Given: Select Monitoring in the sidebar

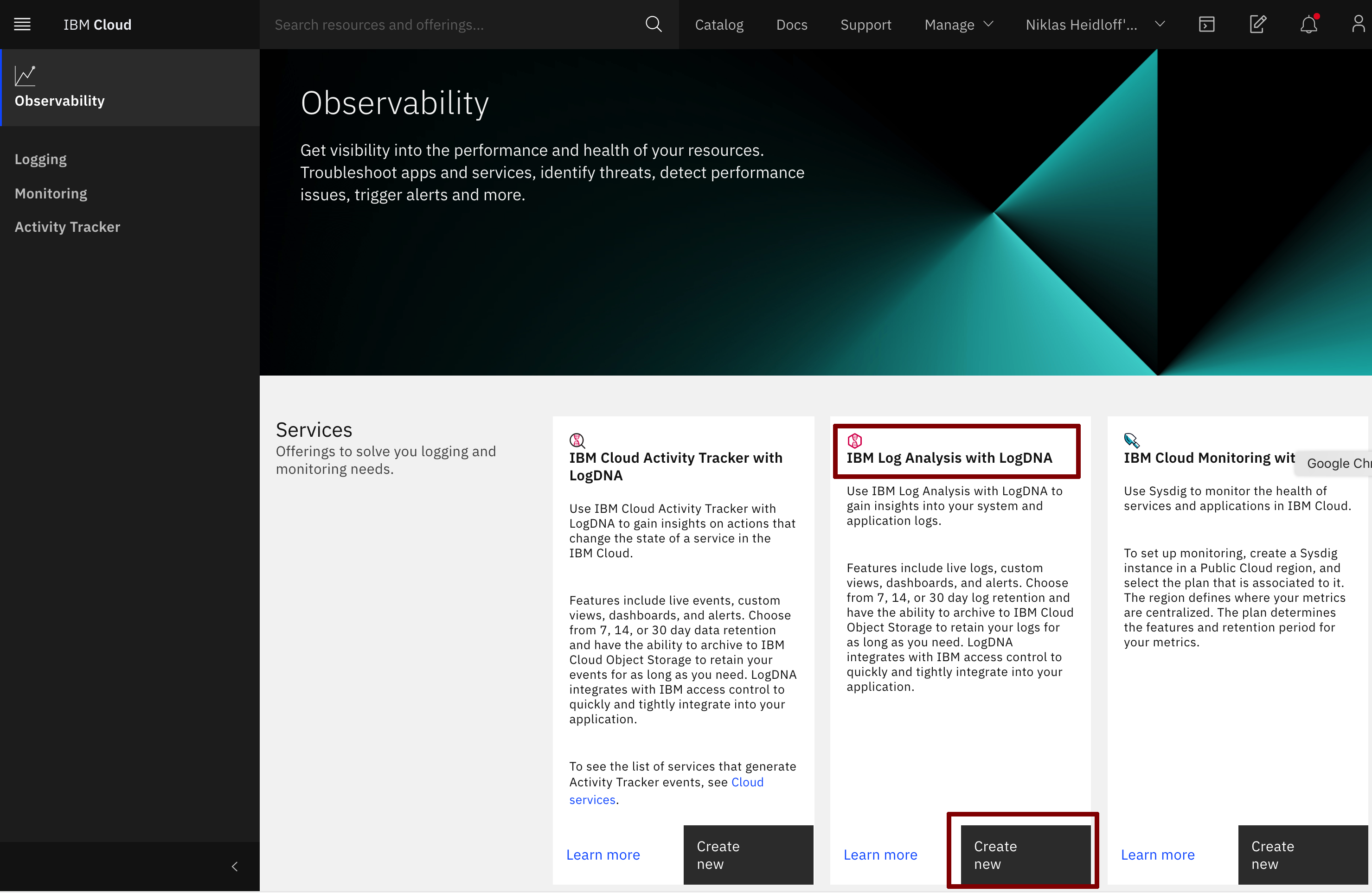Looking at the screenshot, I should tap(51, 193).
